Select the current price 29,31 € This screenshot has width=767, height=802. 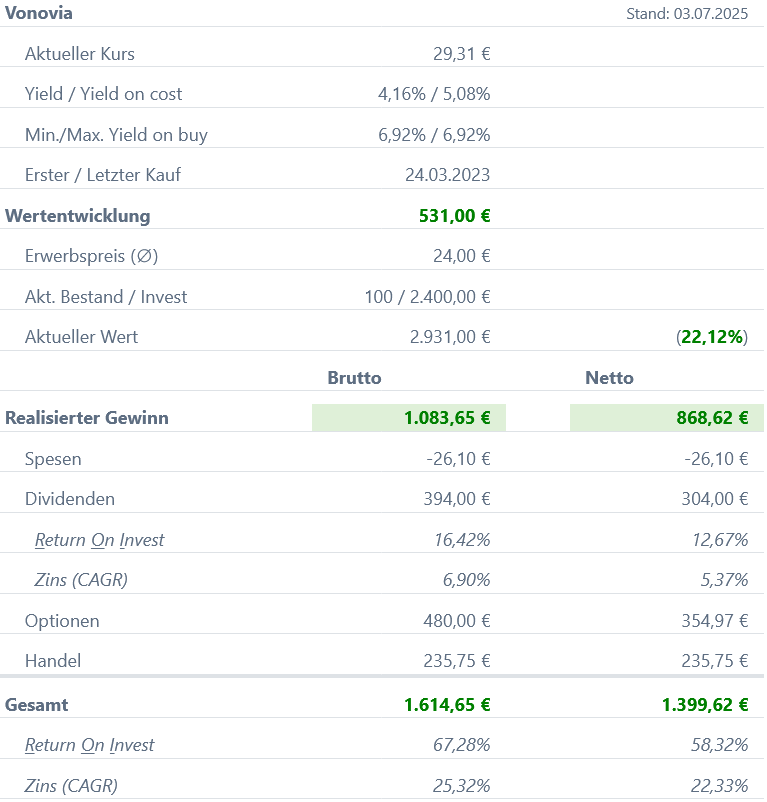[x=462, y=54]
